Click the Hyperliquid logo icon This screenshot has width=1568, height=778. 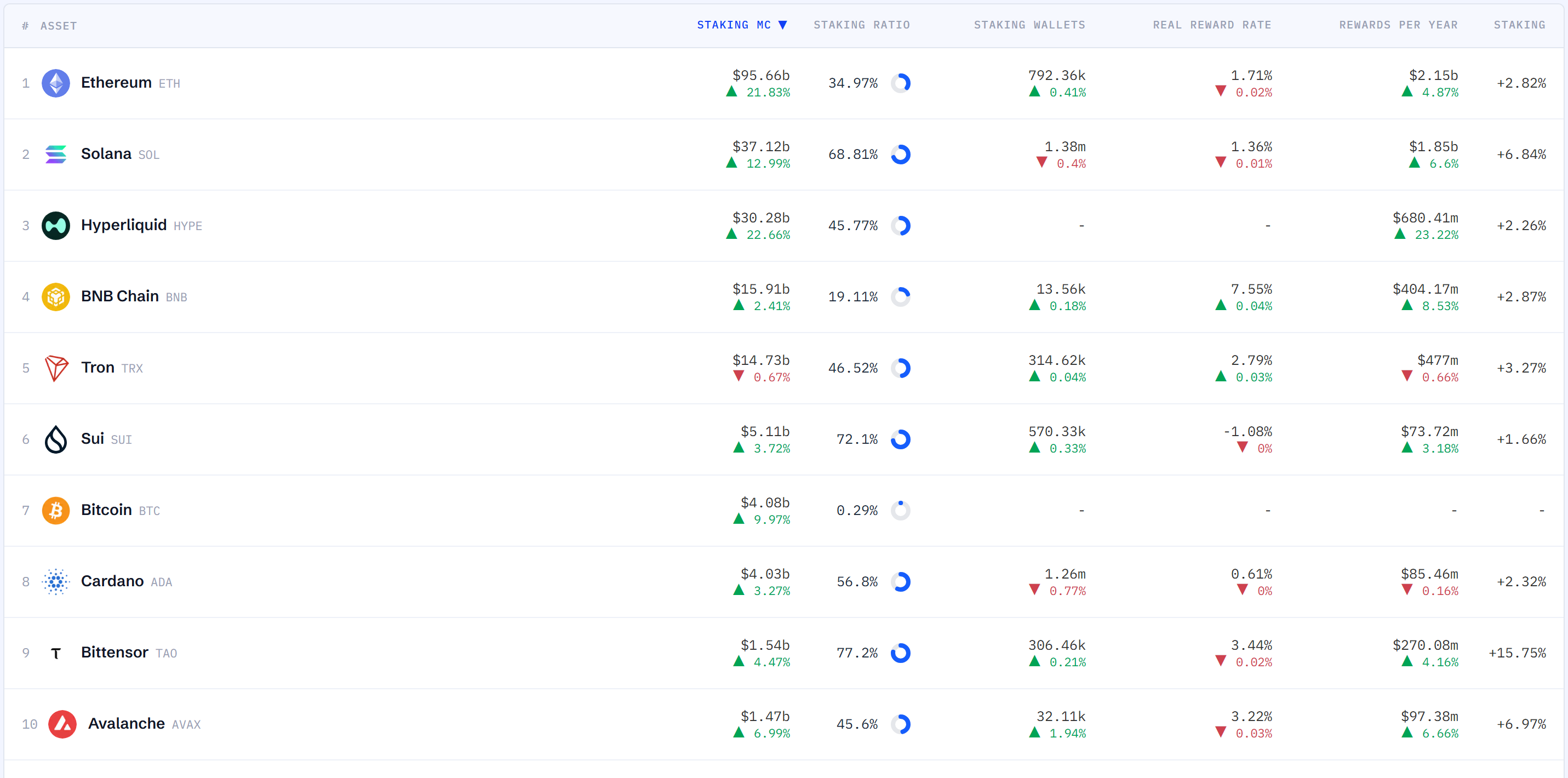pos(55,225)
